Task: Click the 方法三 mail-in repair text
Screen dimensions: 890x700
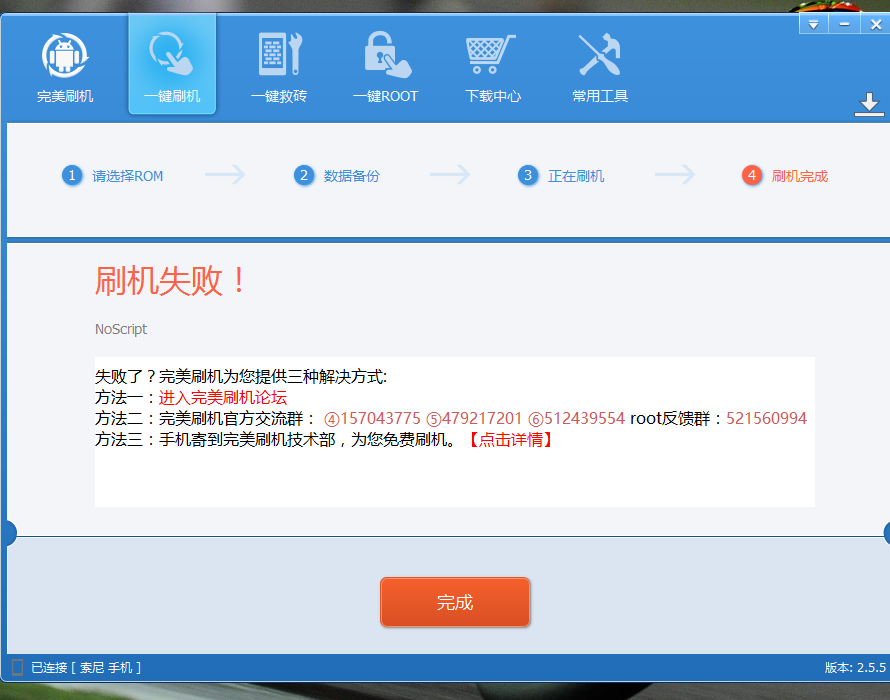Action: pos(275,439)
